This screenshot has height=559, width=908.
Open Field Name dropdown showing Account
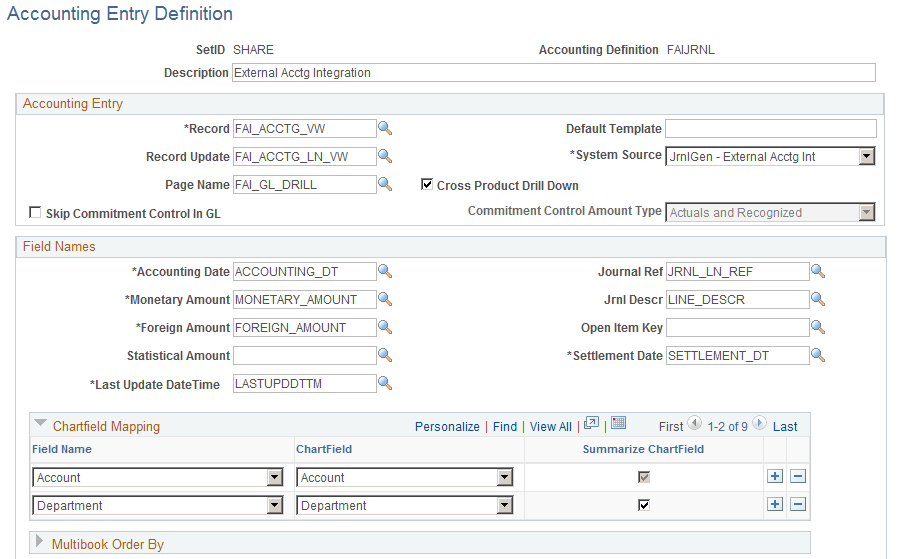[275, 477]
